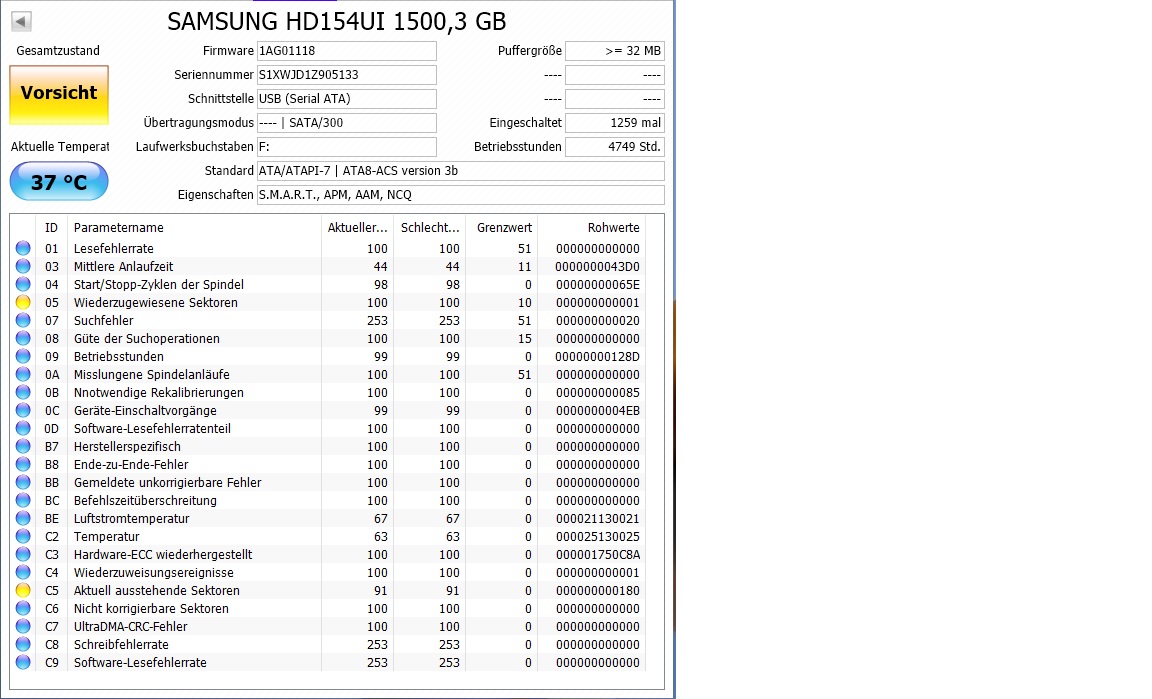This screenshot has height=699, width=1152.
Task: Click the ID column header
Action: tap(51, 228)
